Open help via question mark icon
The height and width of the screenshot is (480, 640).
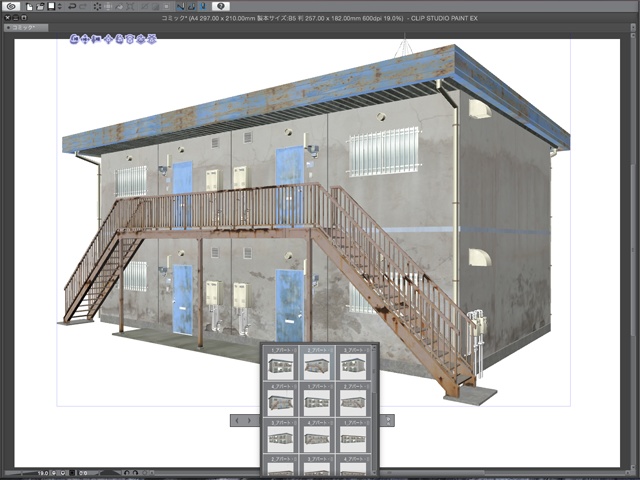click(x=220, y=7)
